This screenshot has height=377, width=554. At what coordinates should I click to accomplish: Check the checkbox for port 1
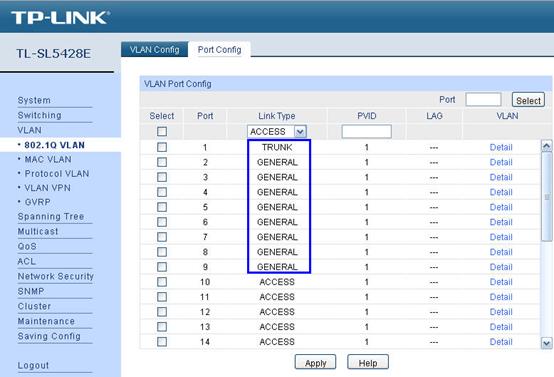162,147
